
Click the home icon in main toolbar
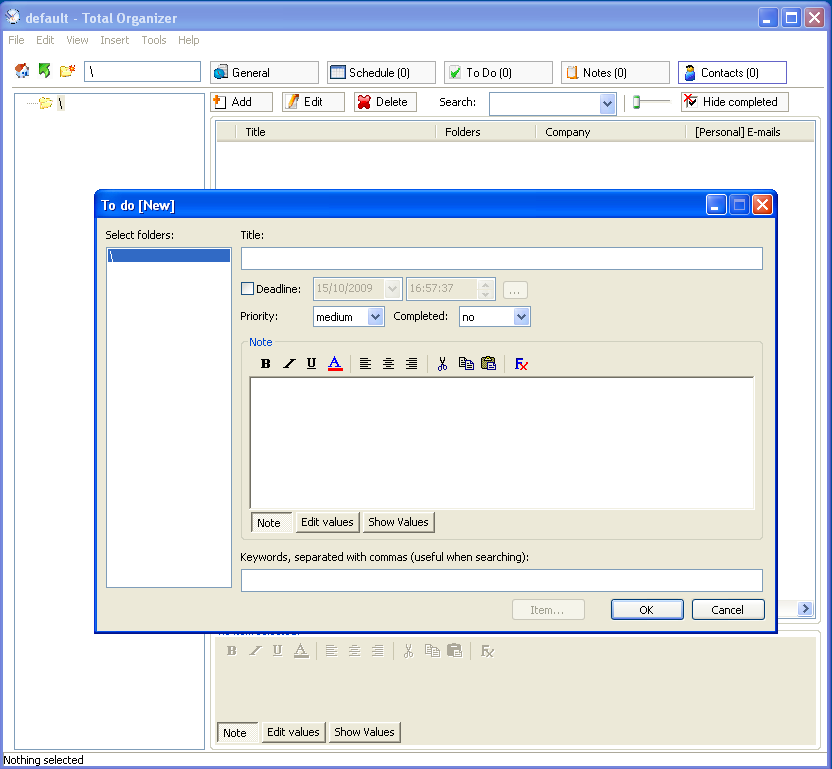point(22,71)
